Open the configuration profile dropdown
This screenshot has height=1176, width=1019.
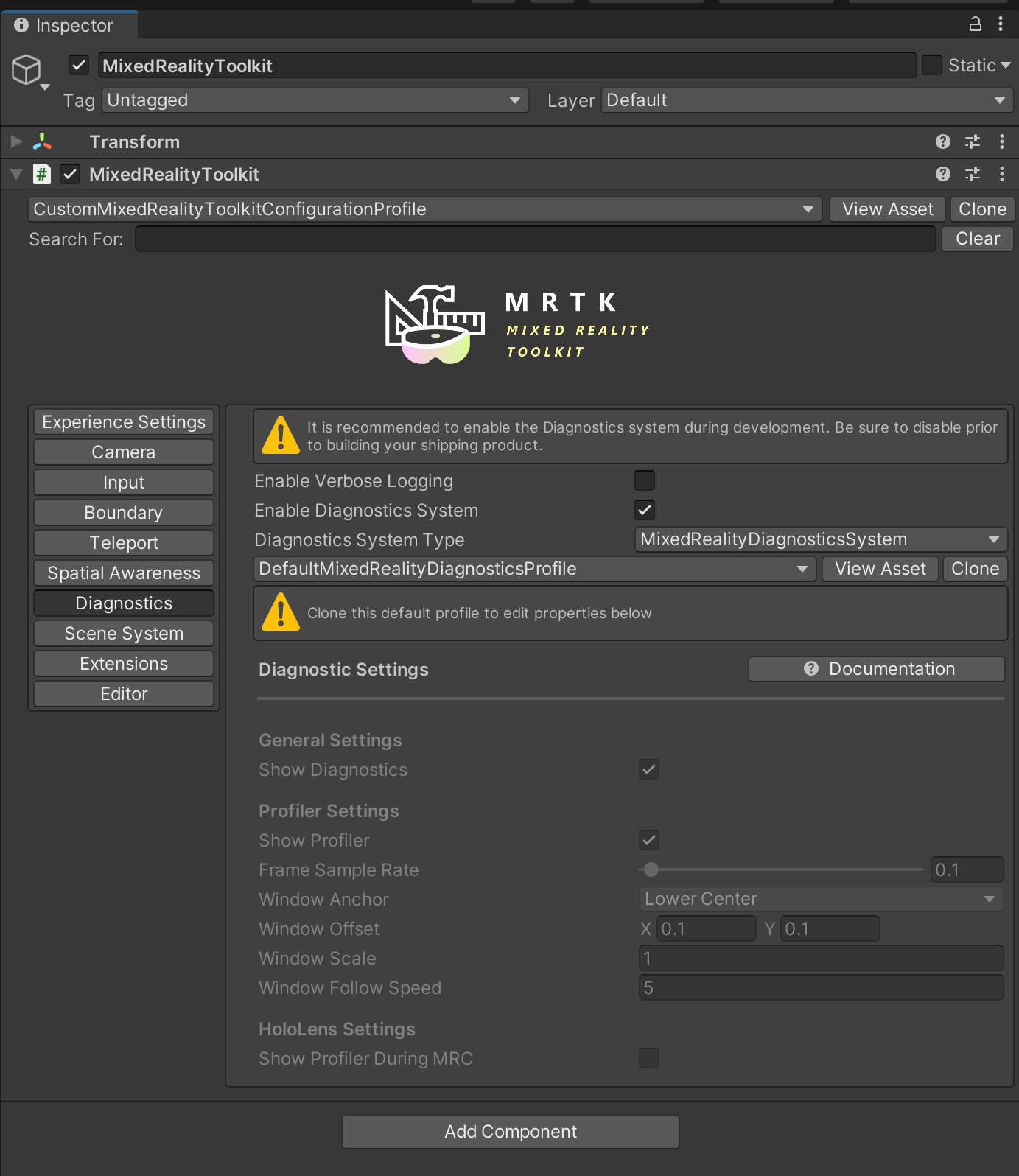(x=425, y=209)
